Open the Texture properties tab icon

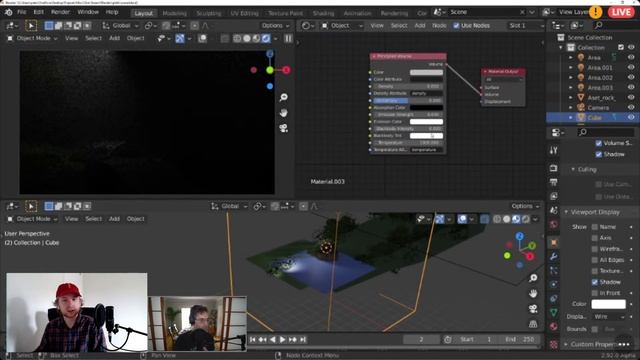coord(553,344)
